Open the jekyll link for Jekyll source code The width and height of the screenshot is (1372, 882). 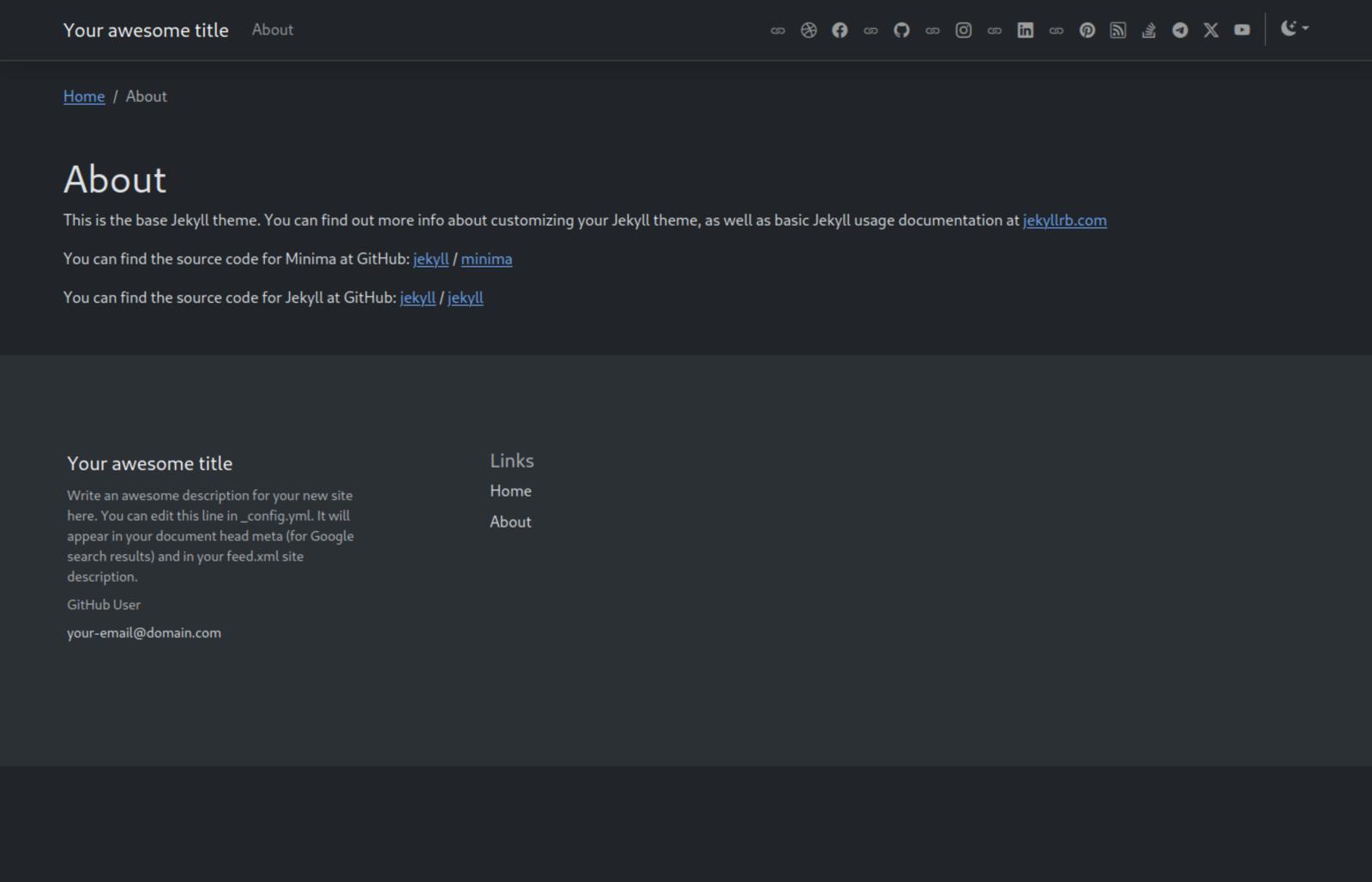click(418, 298)
